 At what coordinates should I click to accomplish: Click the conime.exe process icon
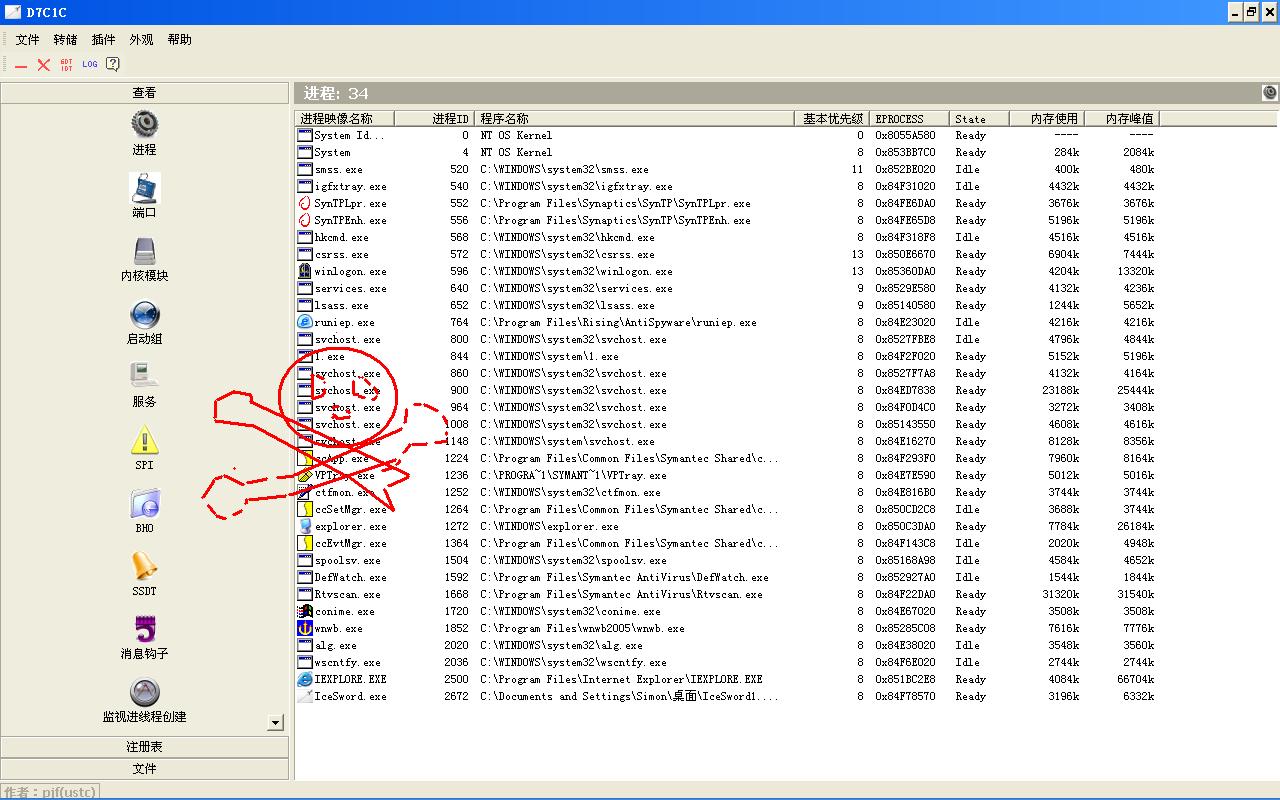click(x=305, y=611)
